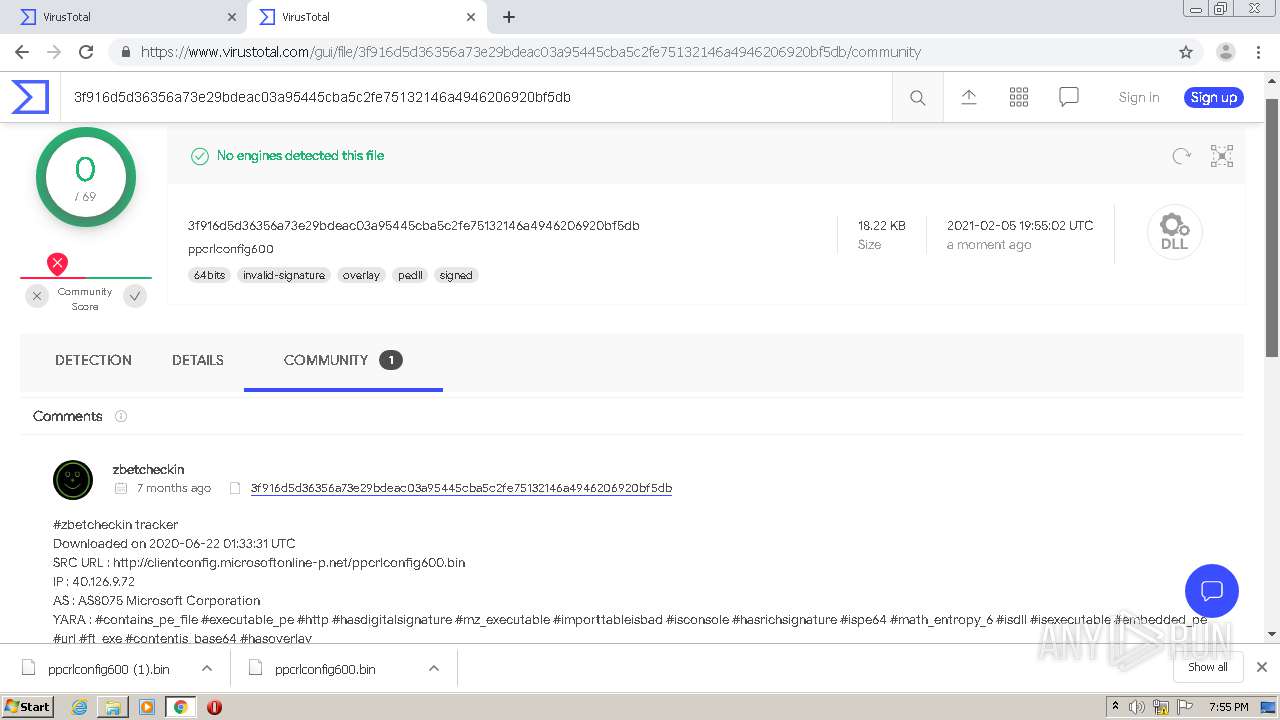Close the second VirusTotal tab
Image resolution: width=1280 pixels, height=720 pixels.
pos(471,17)
